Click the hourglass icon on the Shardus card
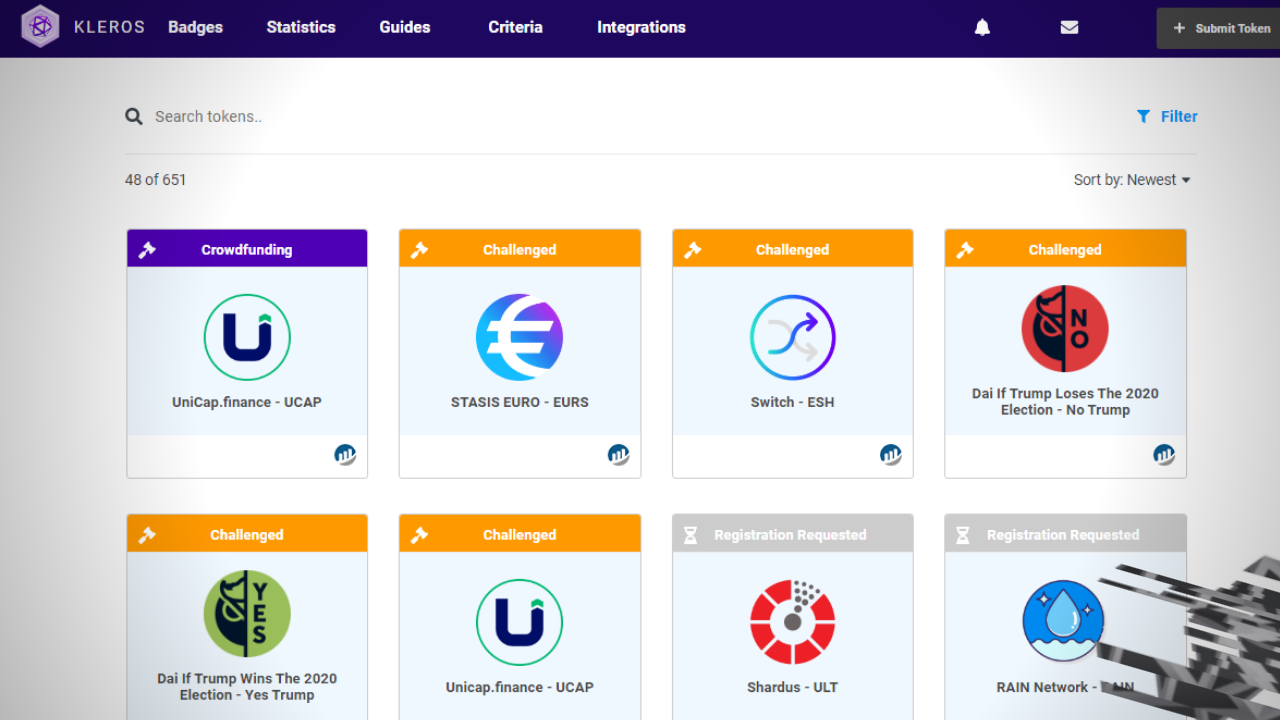 690,535
